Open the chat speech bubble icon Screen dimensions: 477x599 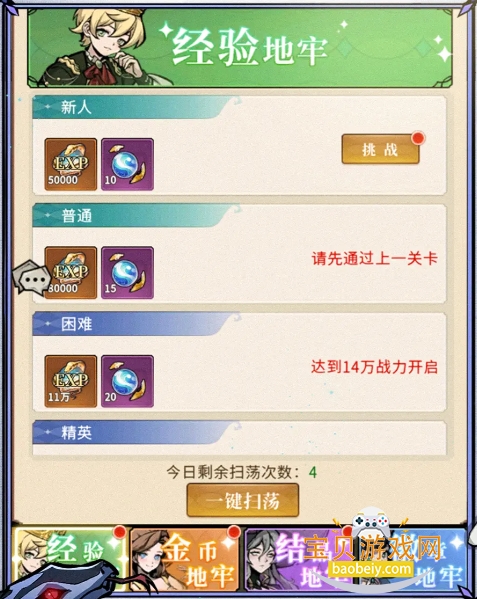pos(31,278)
